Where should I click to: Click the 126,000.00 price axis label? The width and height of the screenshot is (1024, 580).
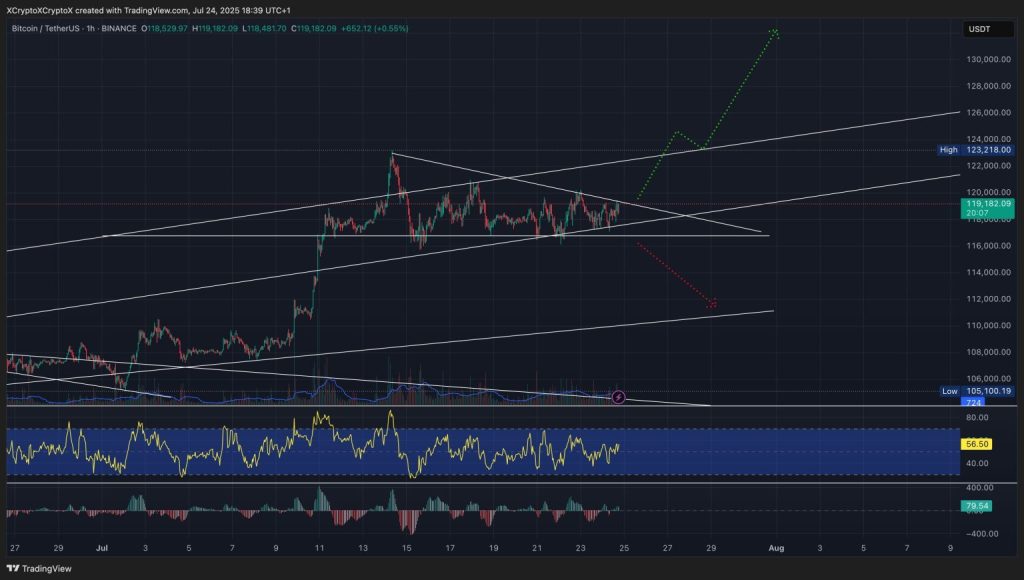pos(988,112)
